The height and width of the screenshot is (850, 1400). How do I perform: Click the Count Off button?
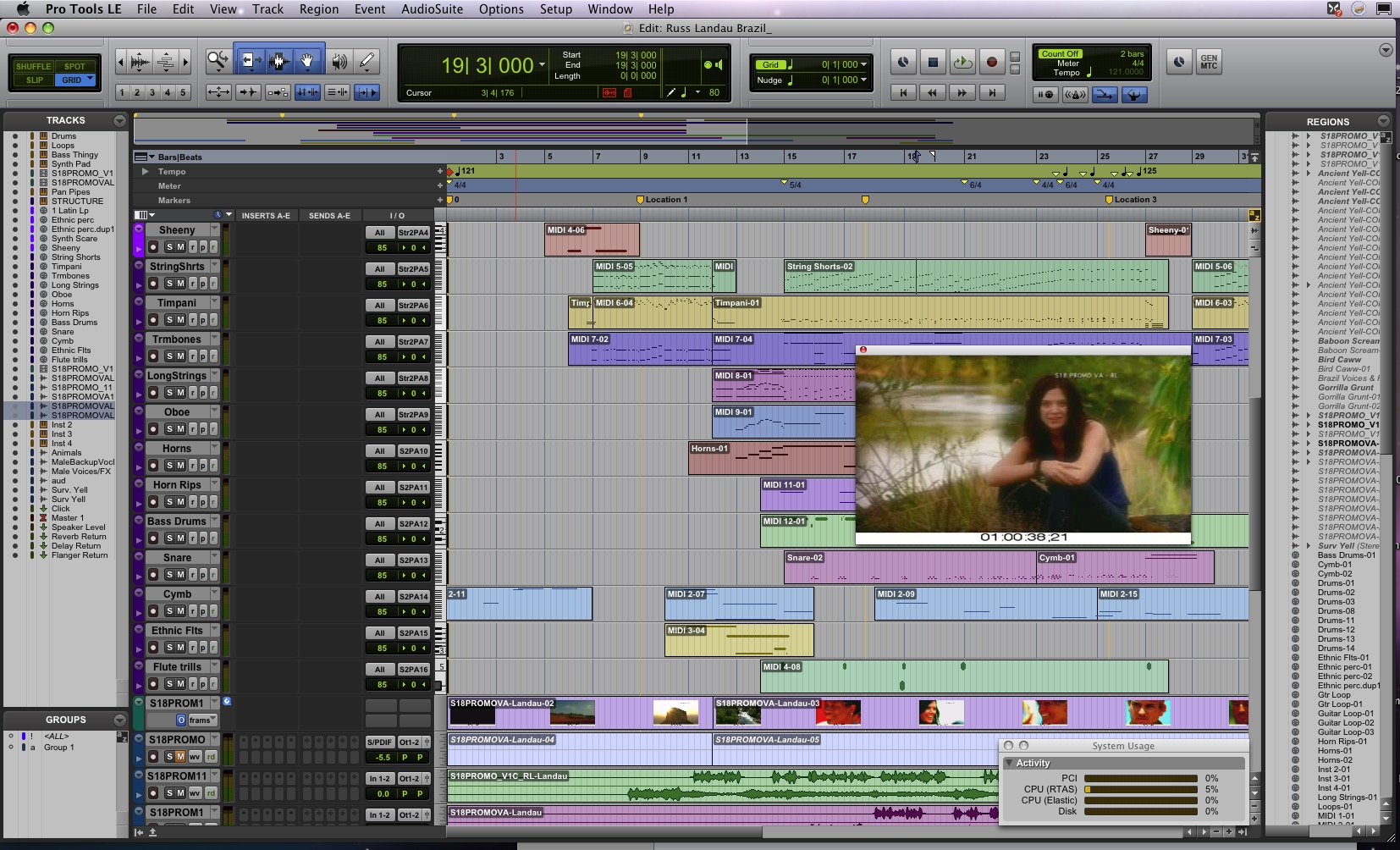click(1060, 53)
